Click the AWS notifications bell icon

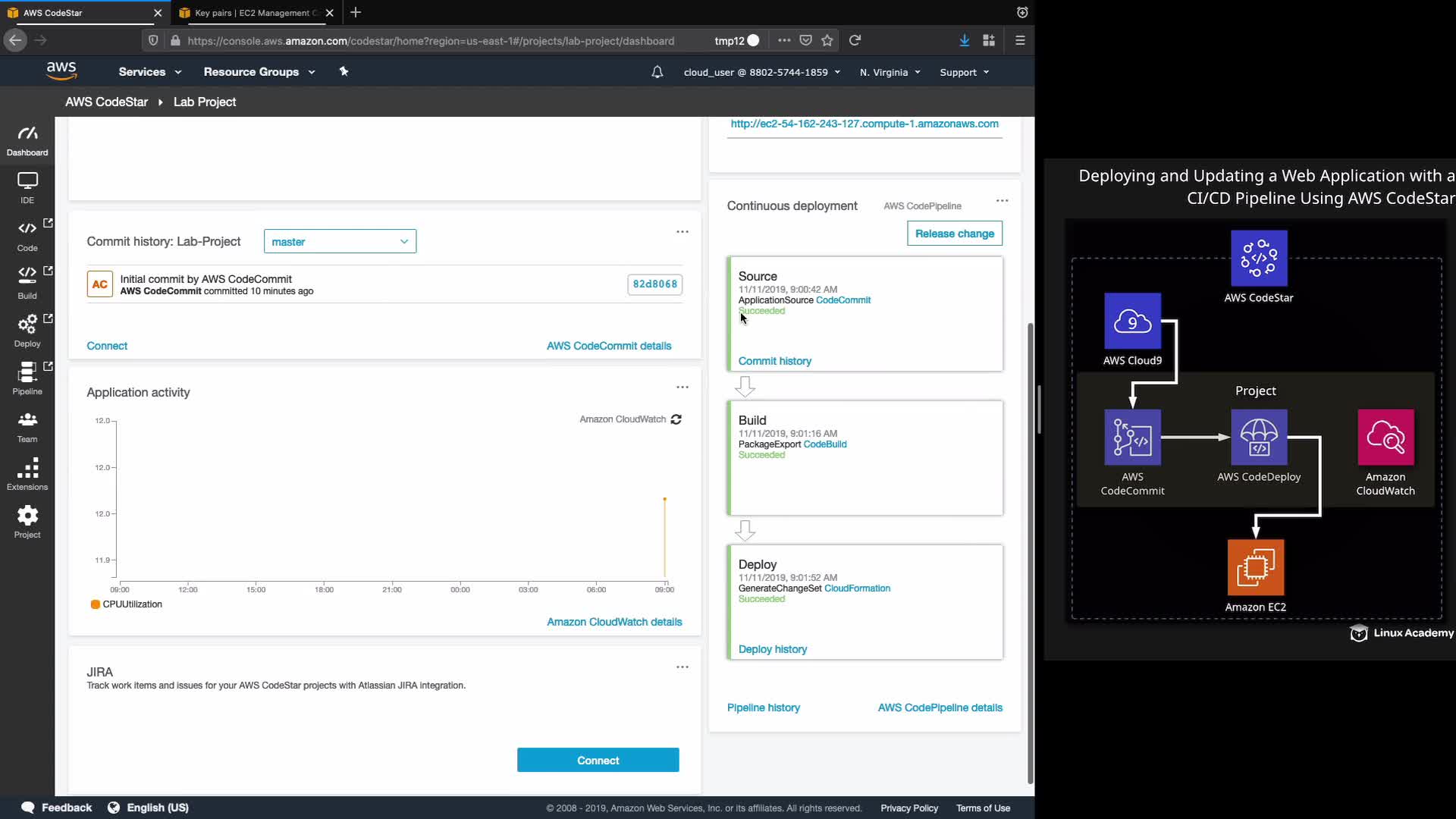click(657, 72)
